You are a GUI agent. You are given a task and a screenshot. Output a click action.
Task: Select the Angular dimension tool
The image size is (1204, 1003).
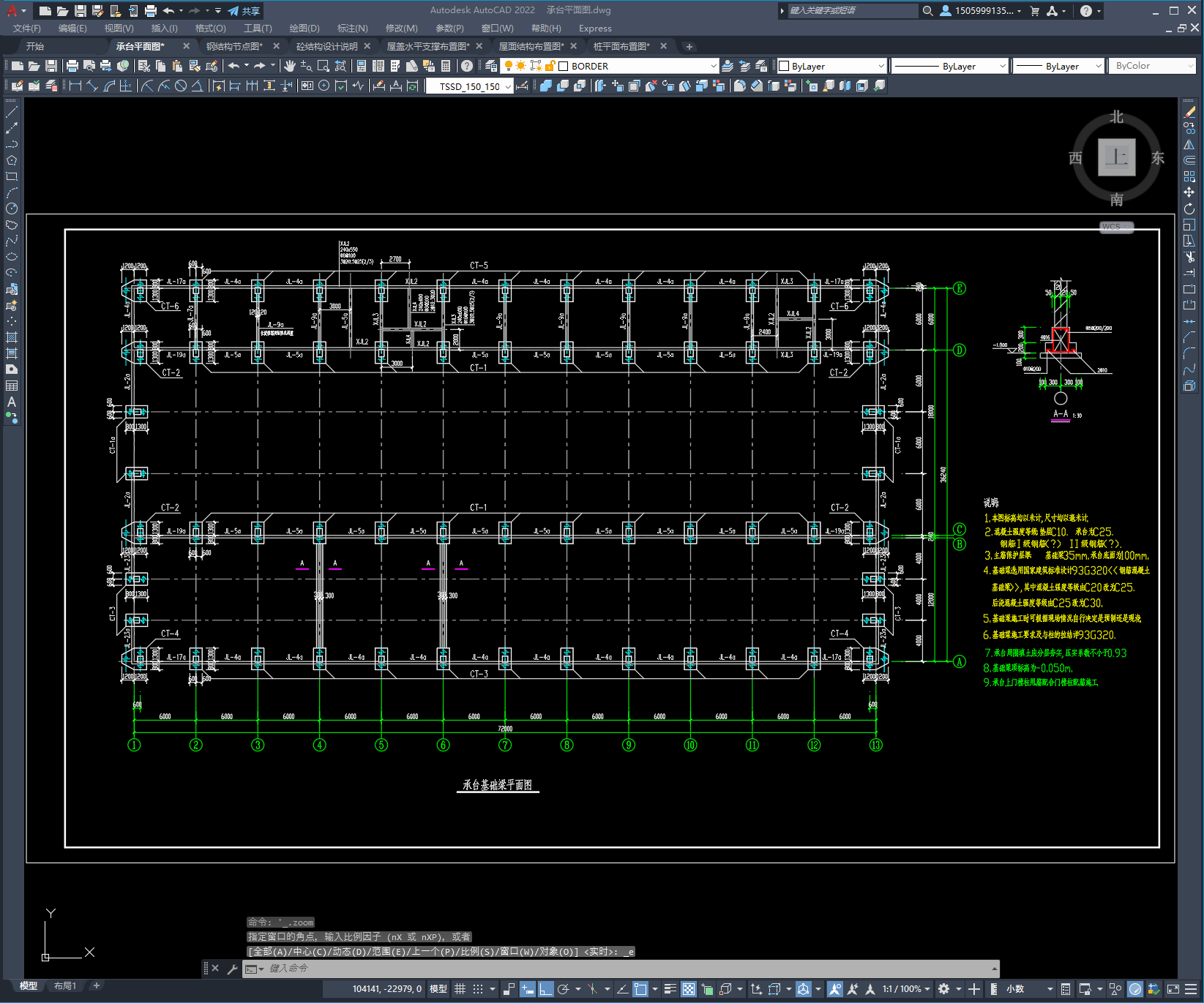point(197,86)
